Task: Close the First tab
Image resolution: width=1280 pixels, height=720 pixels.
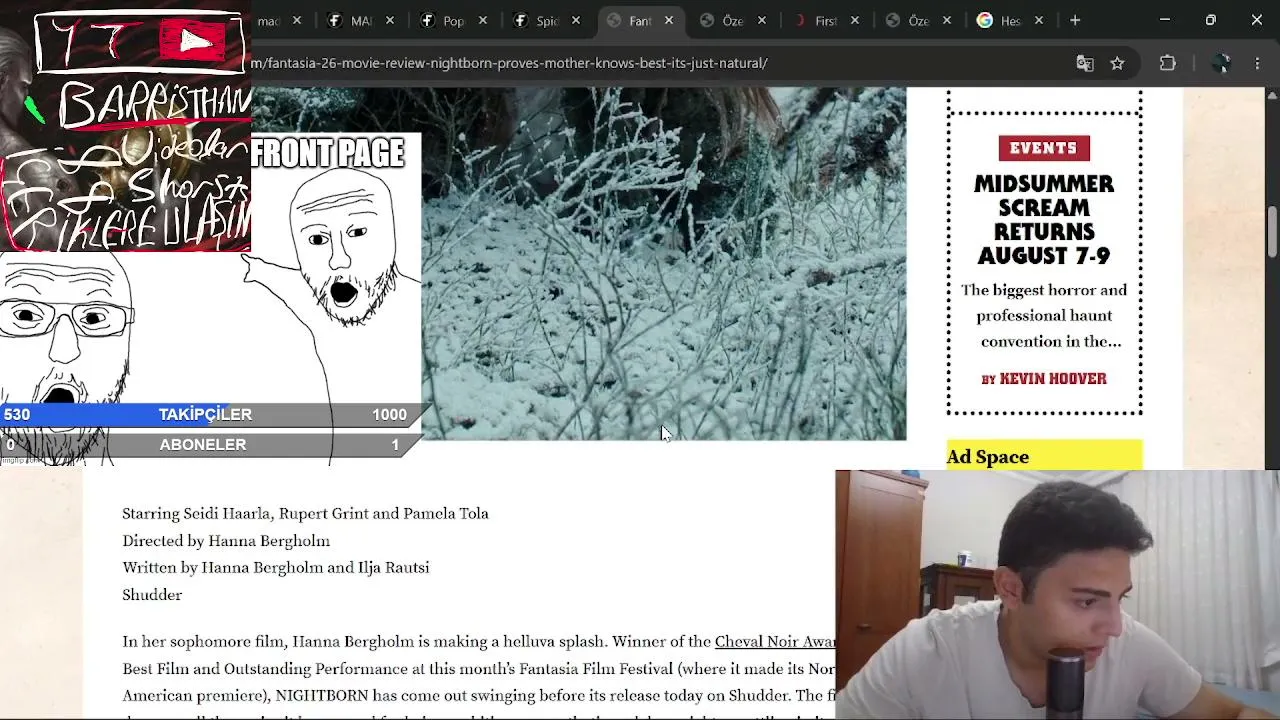Action: tap(854, 20)
